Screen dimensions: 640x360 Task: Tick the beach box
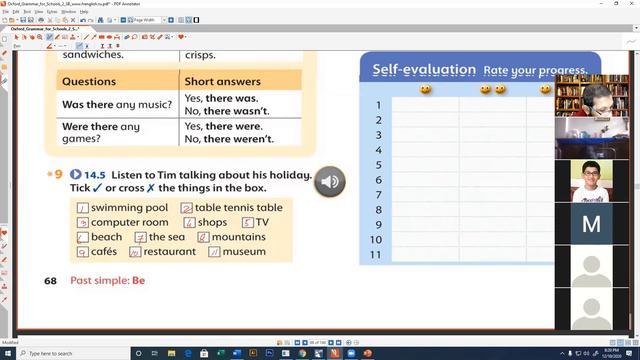pyautogui.click(x=83, y=238)
